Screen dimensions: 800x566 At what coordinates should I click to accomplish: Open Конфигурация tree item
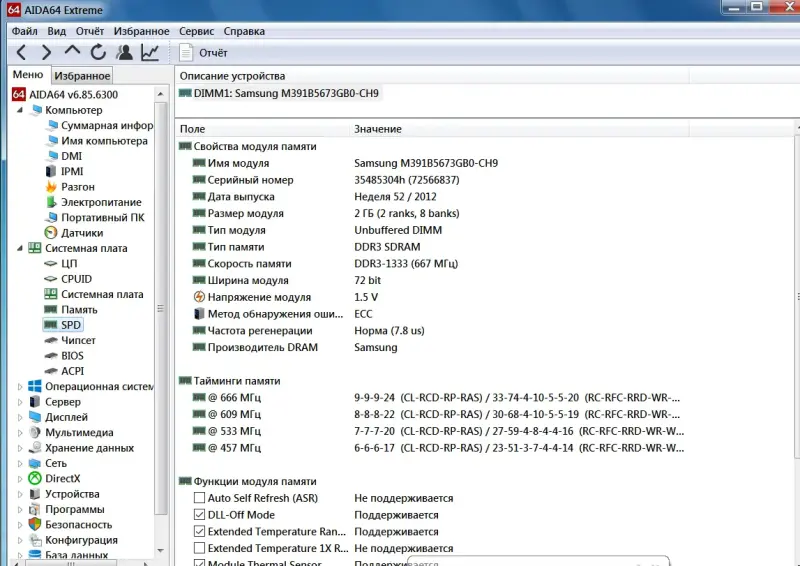point(73,540)
